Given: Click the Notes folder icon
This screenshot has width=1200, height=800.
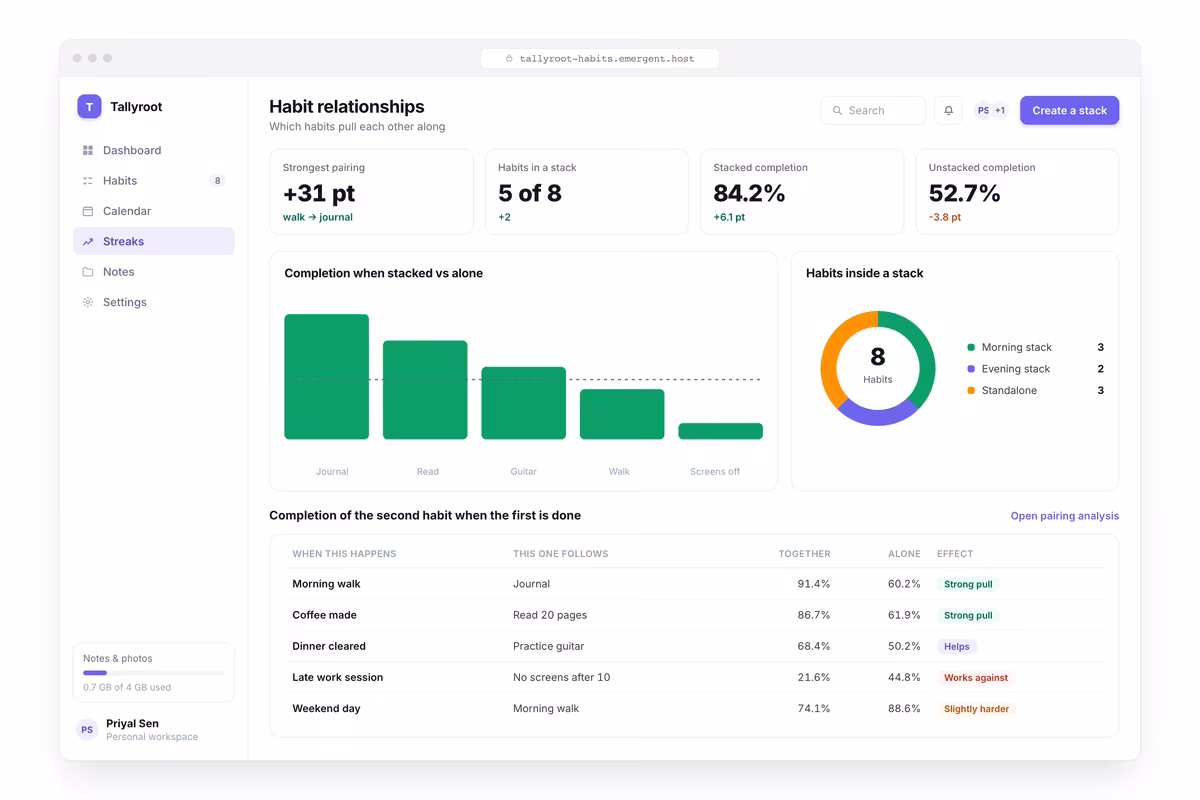Looking at the screenshot, I should [88, 272].
